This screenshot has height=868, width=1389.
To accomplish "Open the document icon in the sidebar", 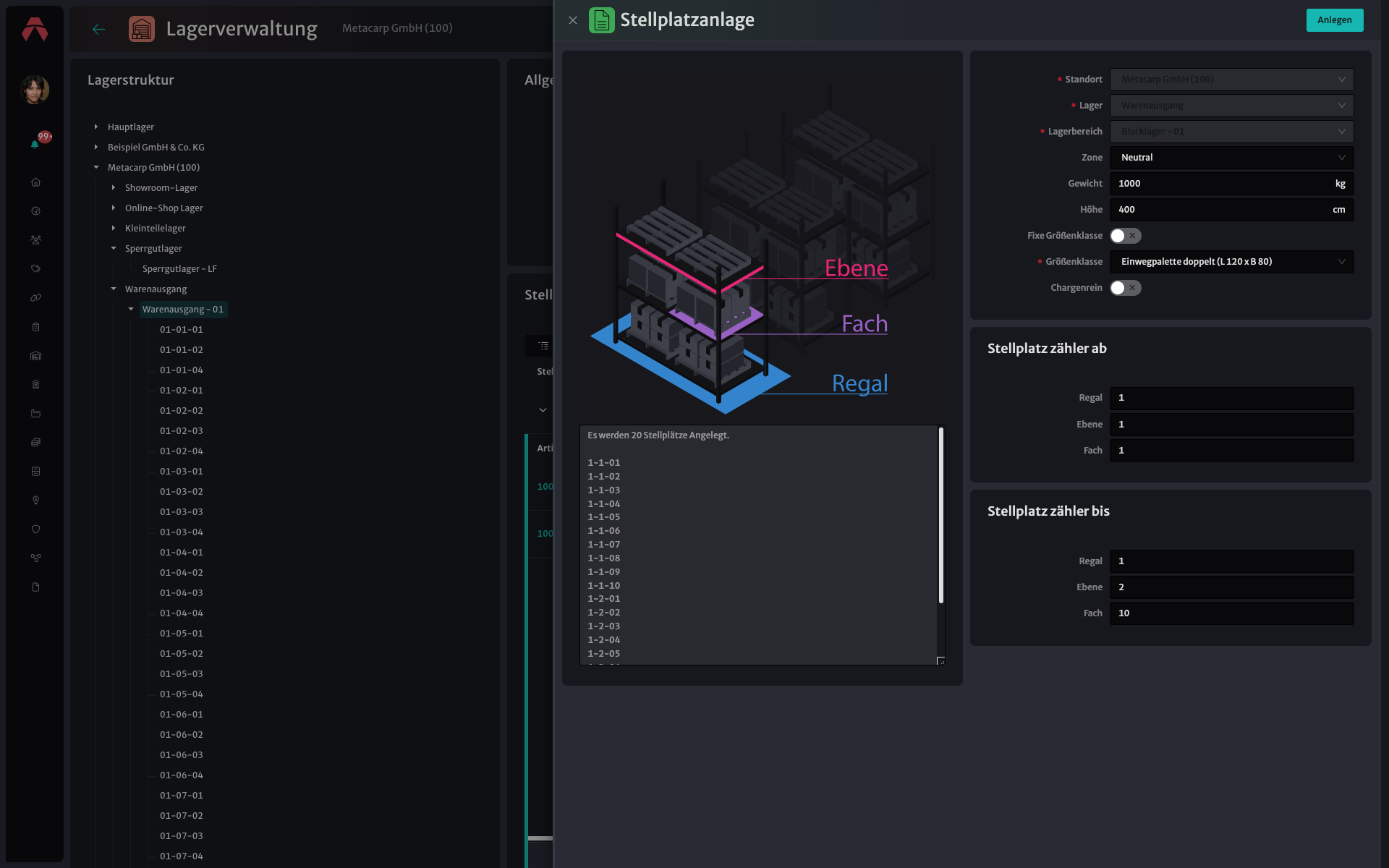I will (x=35, y=587).
